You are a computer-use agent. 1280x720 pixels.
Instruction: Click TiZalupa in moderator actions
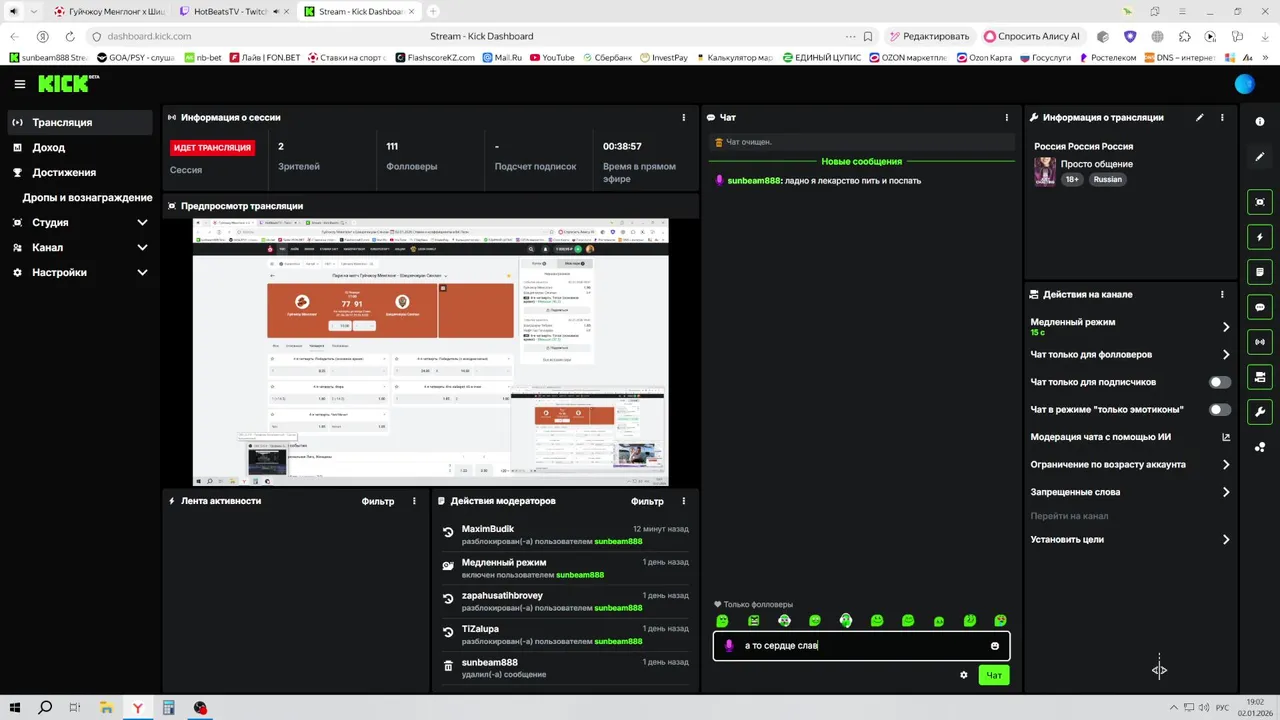point(480,629)
